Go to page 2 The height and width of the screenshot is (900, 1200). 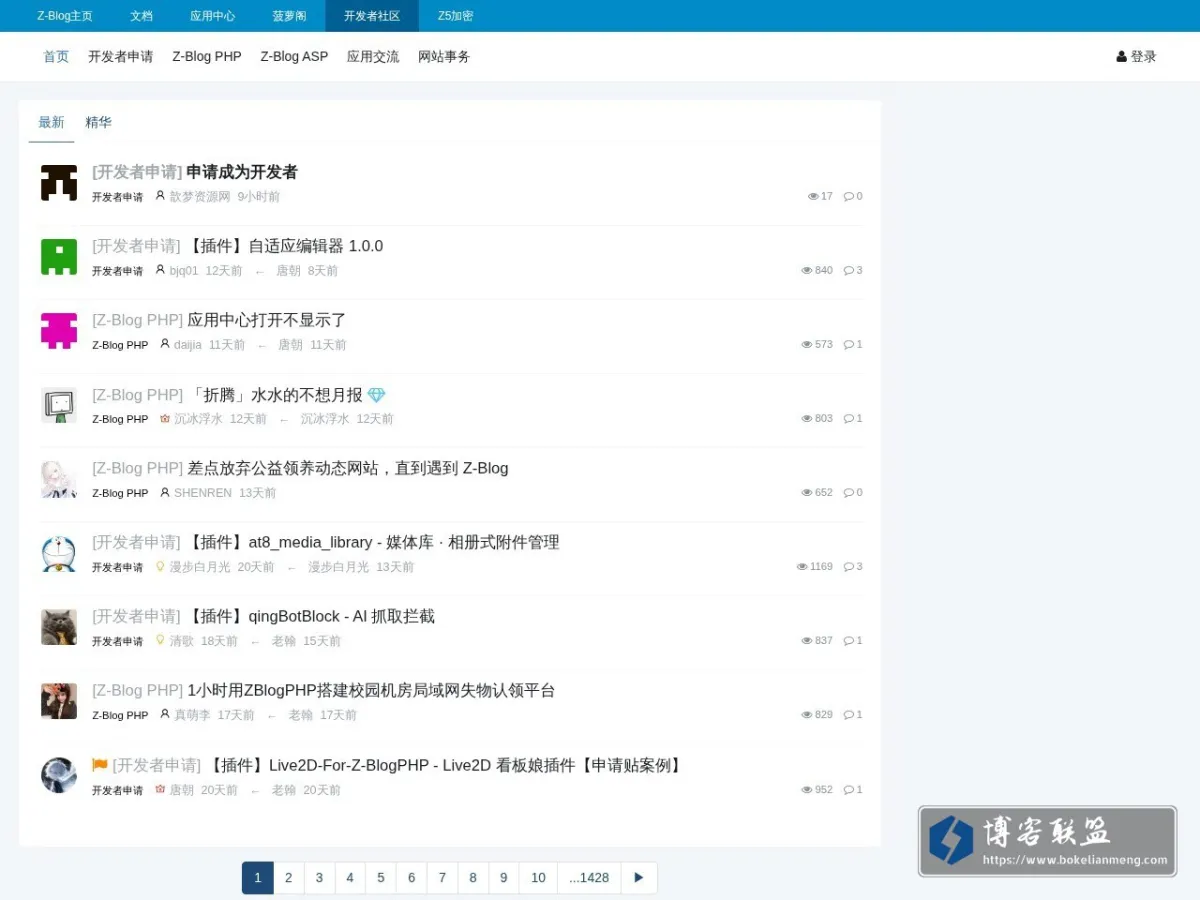click(288, 878)
